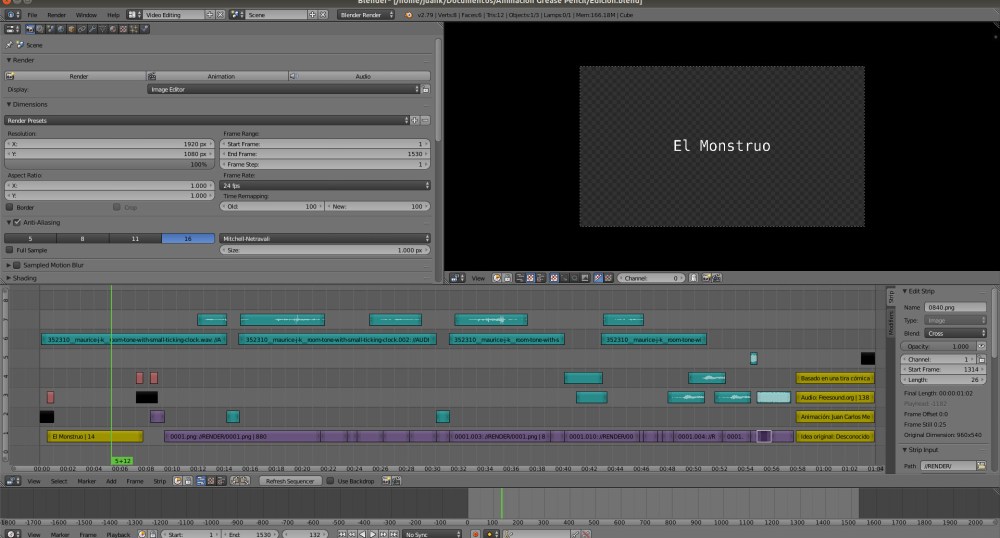The width and height of the screenshot is (1000, 538).
Task: Click the Animation render button
Action: (220, 75)
